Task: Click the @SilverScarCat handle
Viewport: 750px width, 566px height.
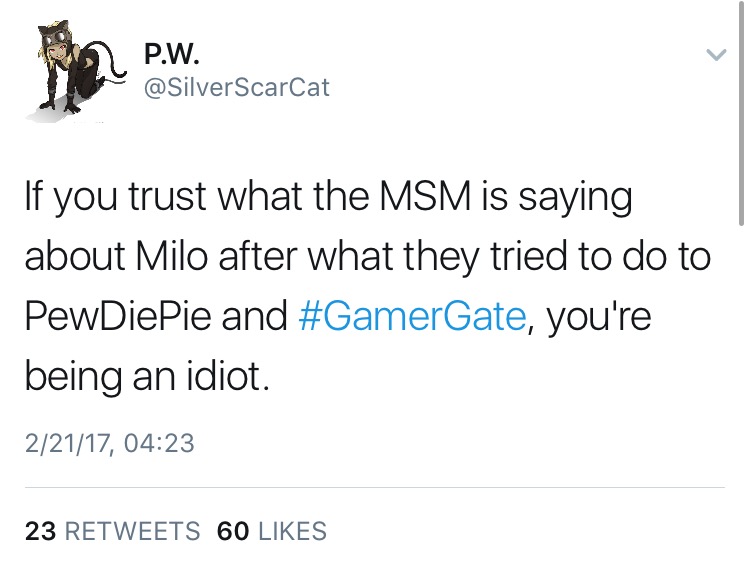Action: point(237,88)
